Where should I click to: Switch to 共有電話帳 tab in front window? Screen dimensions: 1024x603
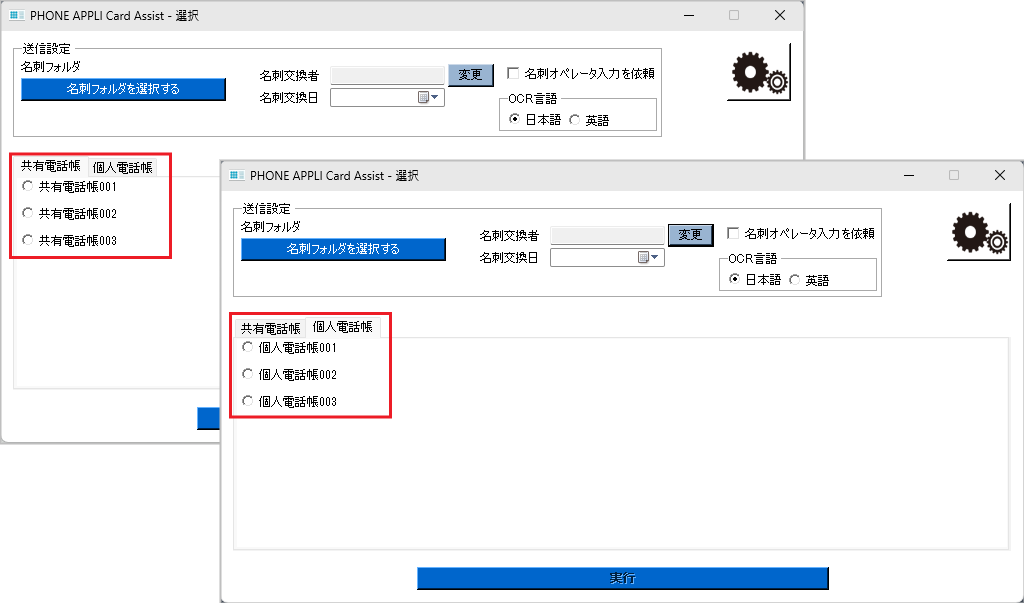coord(270,328)
